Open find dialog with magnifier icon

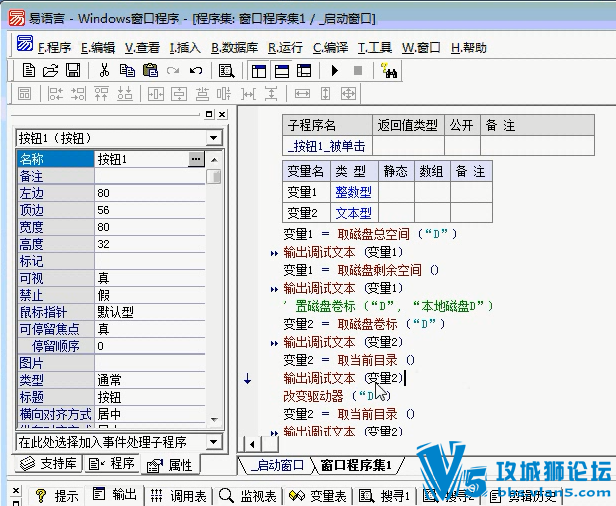coord(227,71)
